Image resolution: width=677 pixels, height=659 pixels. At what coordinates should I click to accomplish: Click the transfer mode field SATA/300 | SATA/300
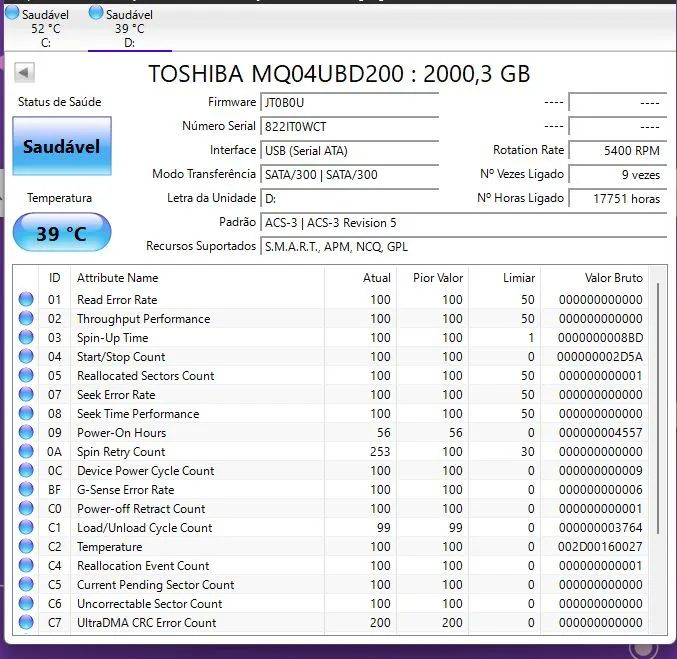pyautogui.click(x=349, y=174)
